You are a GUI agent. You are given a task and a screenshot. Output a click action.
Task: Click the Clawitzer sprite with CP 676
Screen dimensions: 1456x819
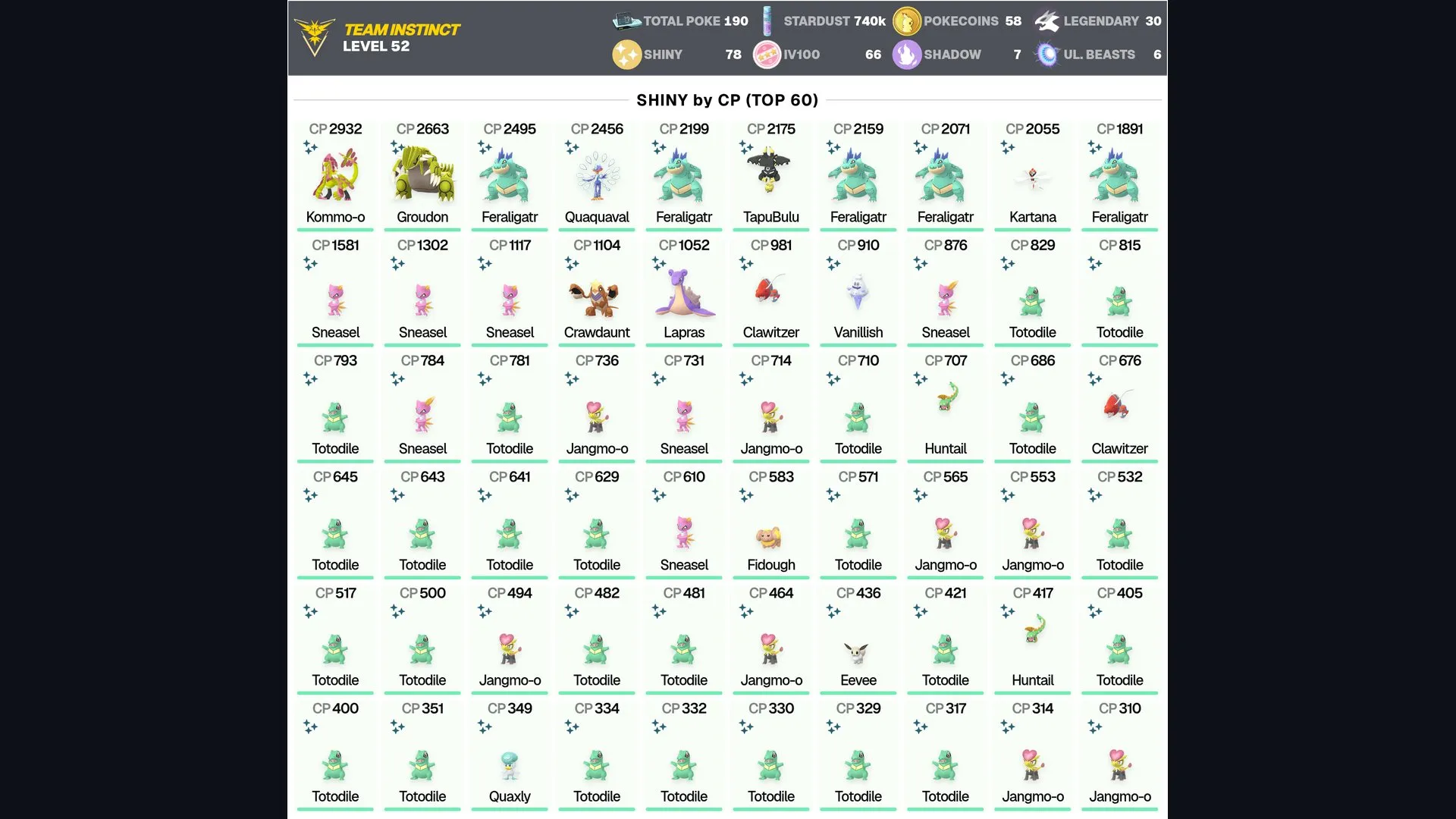[1119, 405]
